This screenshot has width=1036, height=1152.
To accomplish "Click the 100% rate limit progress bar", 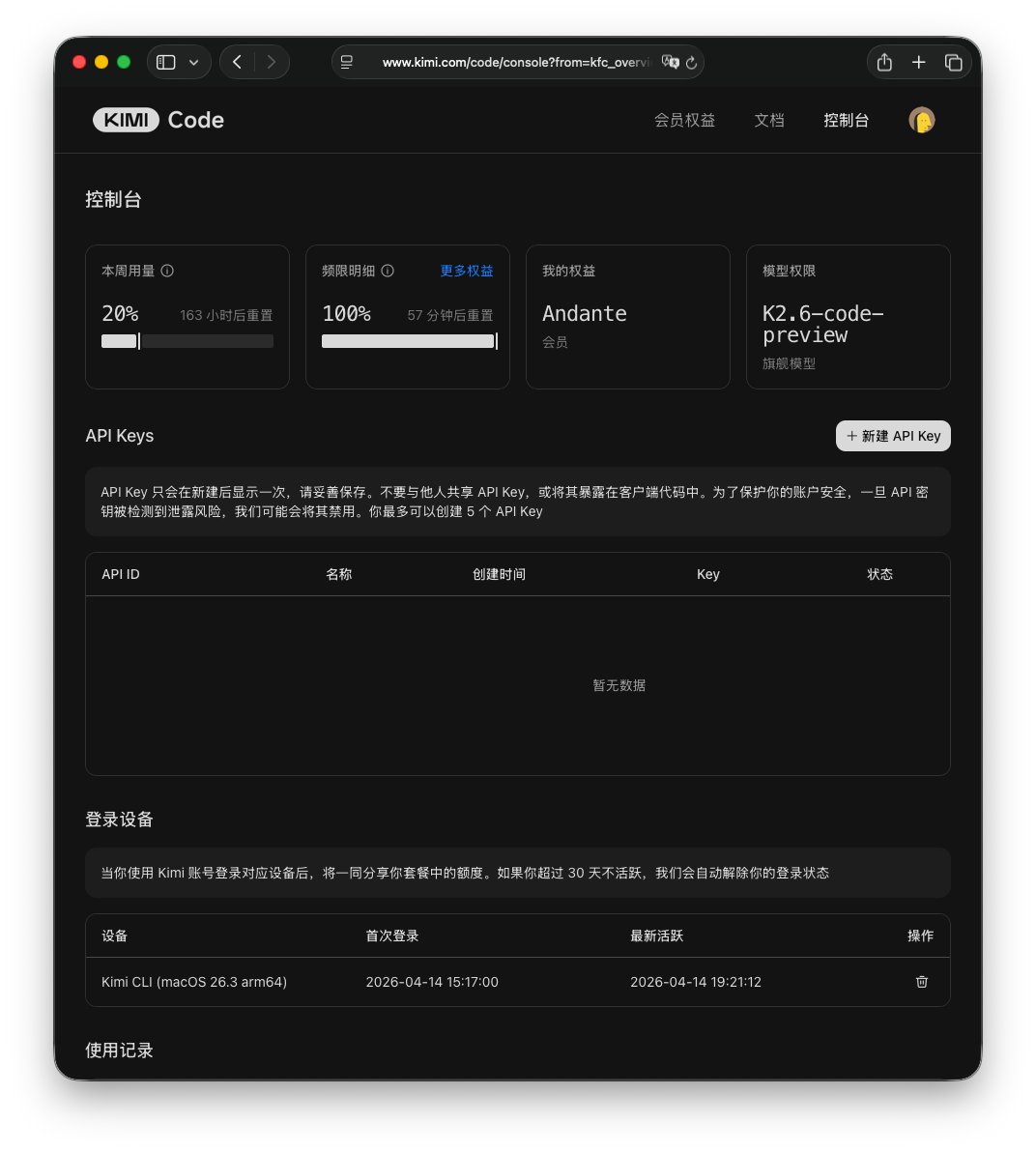I will click(x=409, y=341).
